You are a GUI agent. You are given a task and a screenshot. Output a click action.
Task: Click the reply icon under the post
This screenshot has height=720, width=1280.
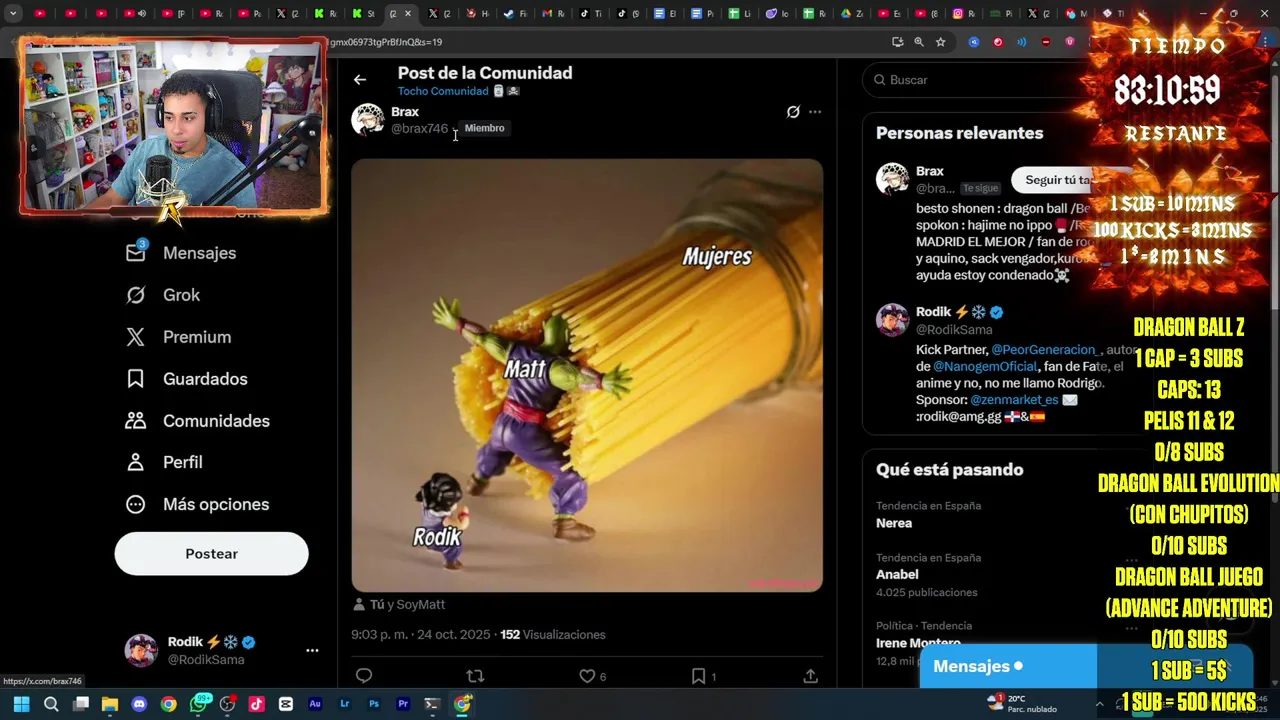click(x=364, y=676)
